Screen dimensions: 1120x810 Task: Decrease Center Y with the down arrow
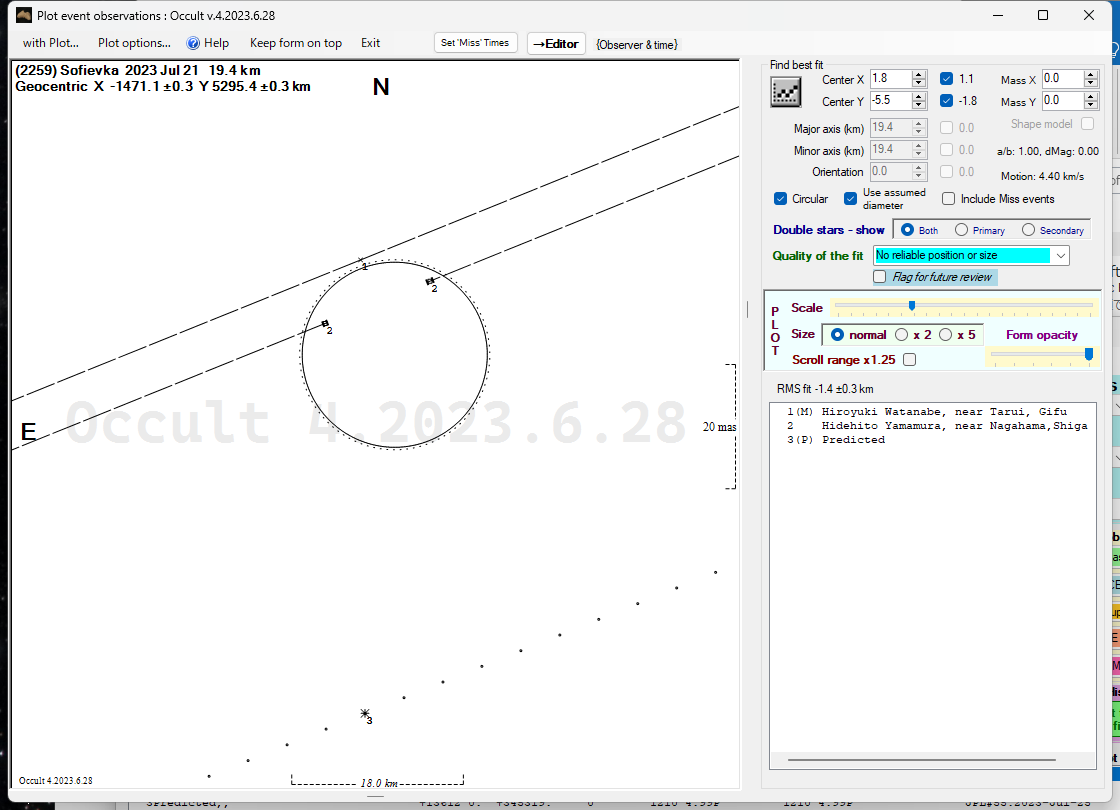(x=919, y=105)
